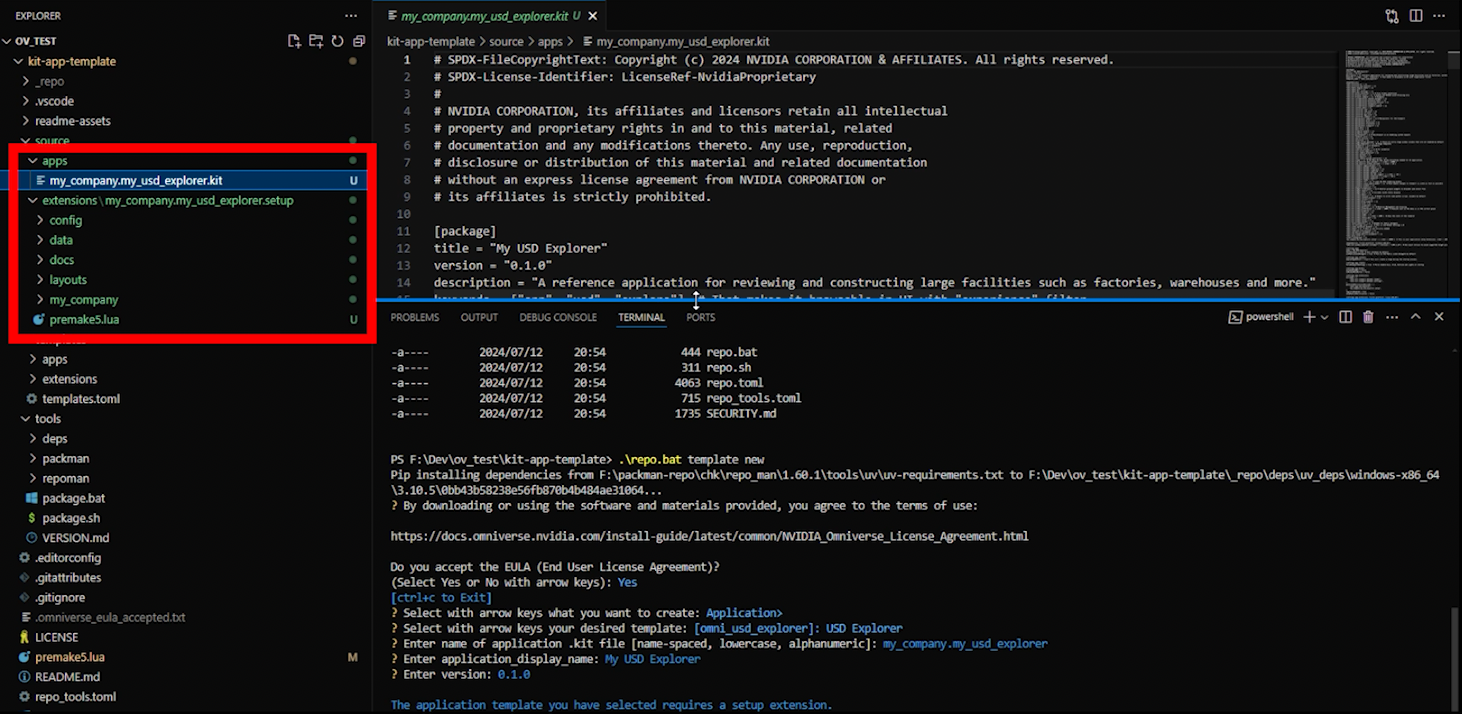
Task: Expand the deps folder
Action: tap(33, 439)
